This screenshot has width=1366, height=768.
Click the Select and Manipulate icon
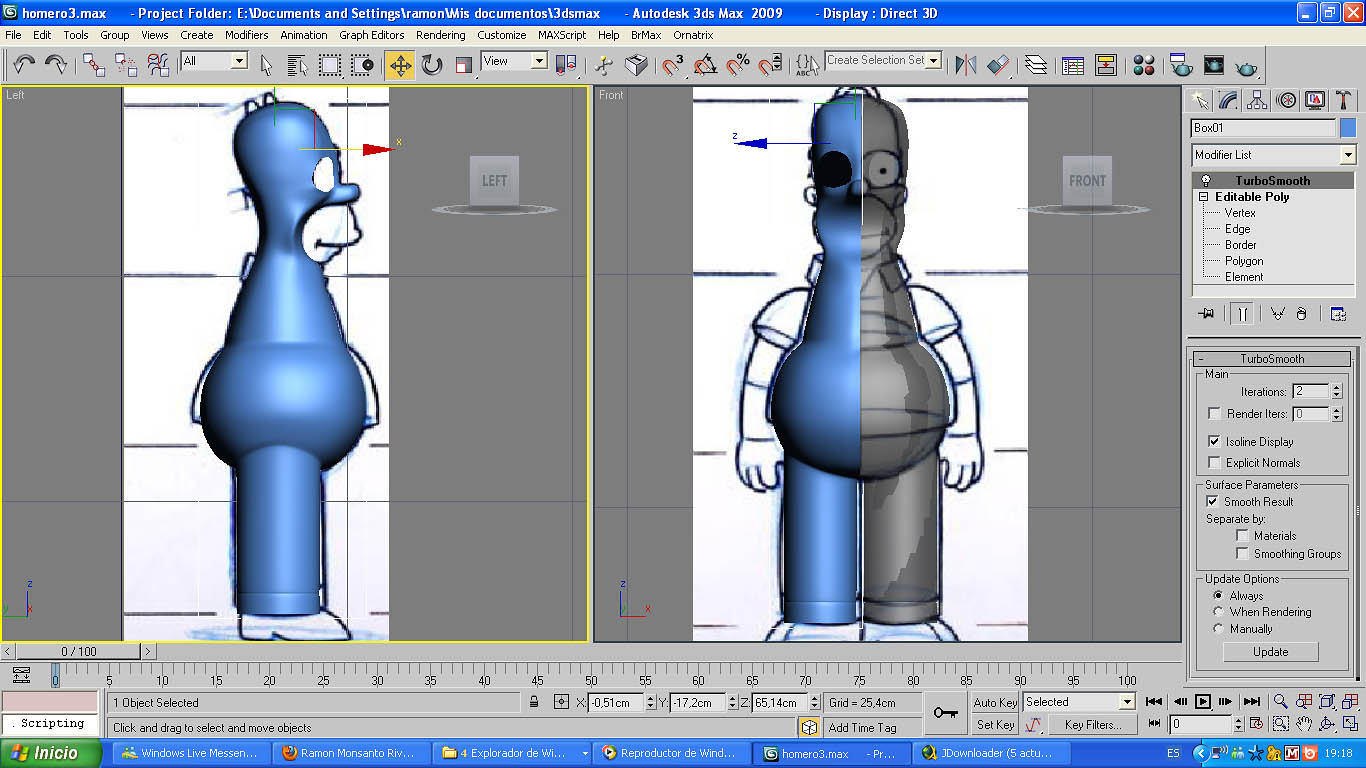(604, 65)
